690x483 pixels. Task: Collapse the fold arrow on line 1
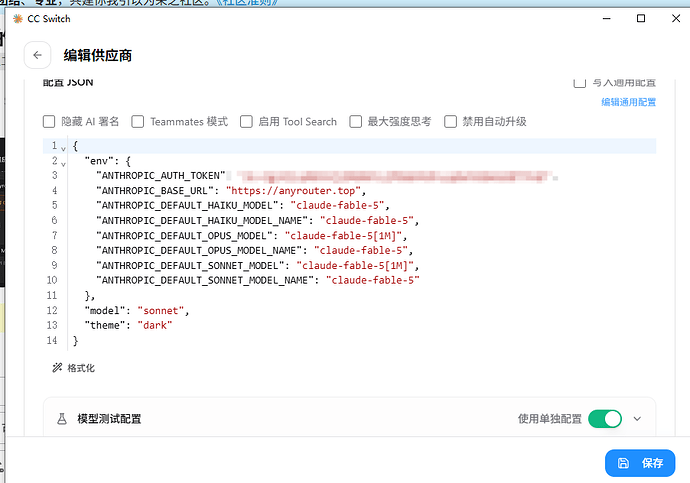pos(63,149)
